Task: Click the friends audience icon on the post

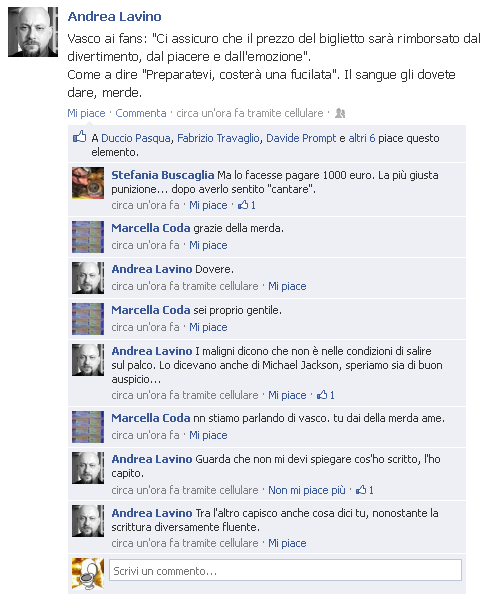Action: [340, 113]
